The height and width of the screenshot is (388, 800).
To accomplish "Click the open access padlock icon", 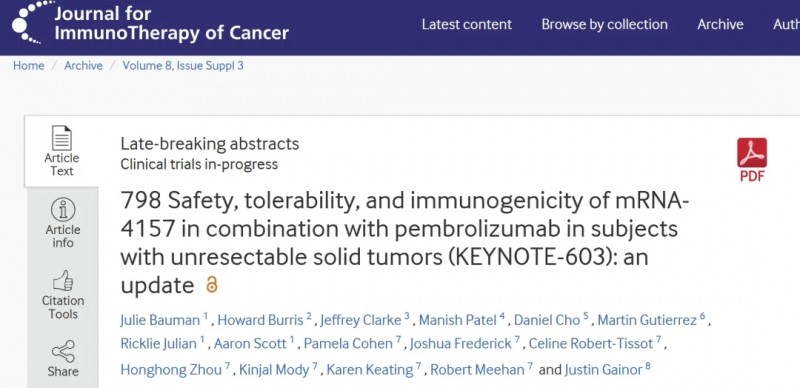I will click(211, 284).
